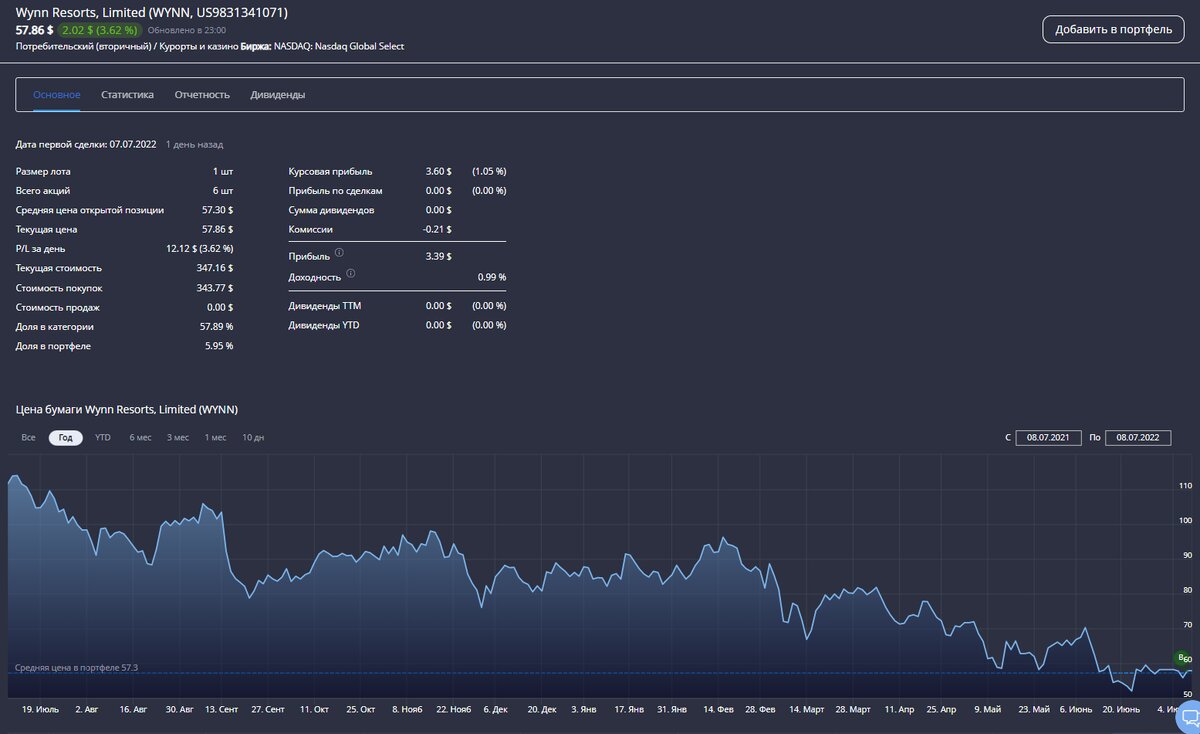The width and height of the screenshot is (1200, 734).
Task: Switch to the Основное tab
Action: 57,95
